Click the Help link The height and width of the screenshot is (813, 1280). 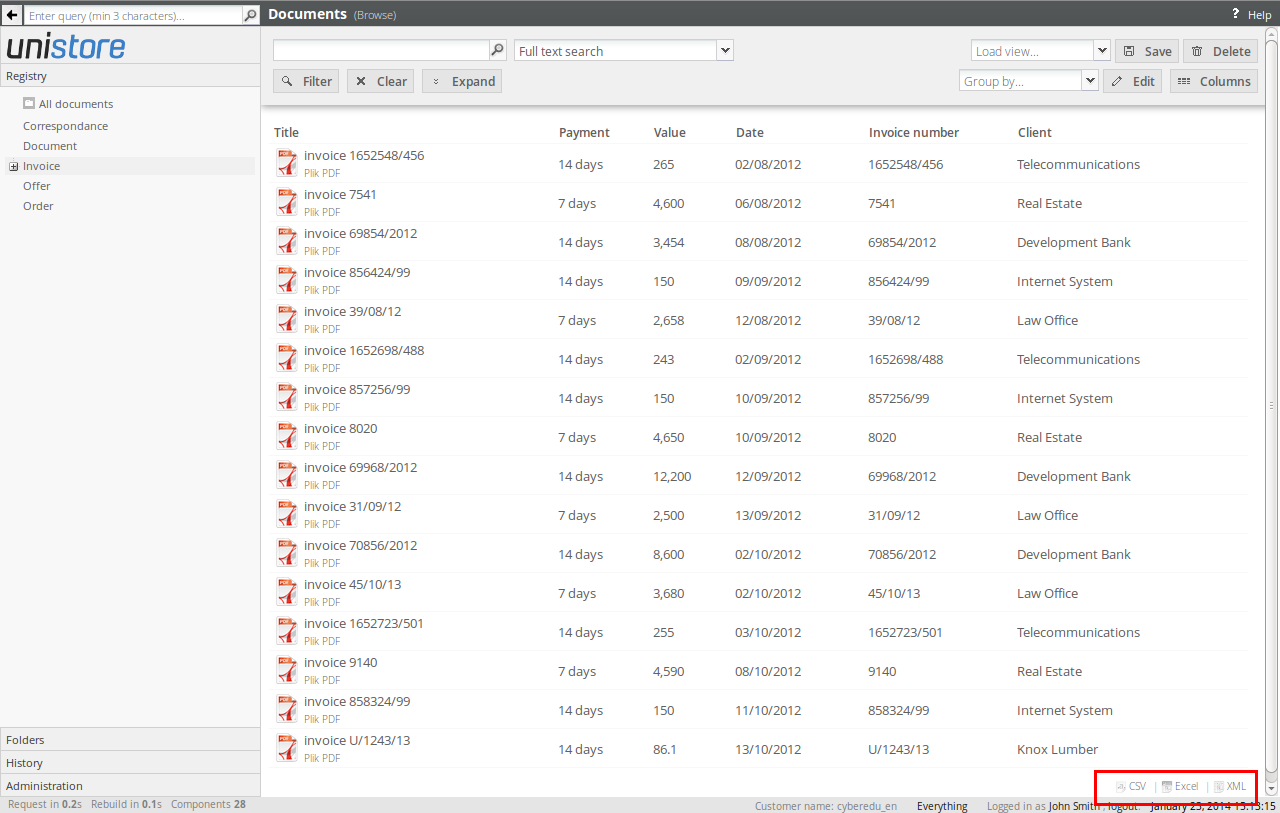click(x=1260, y=15)
